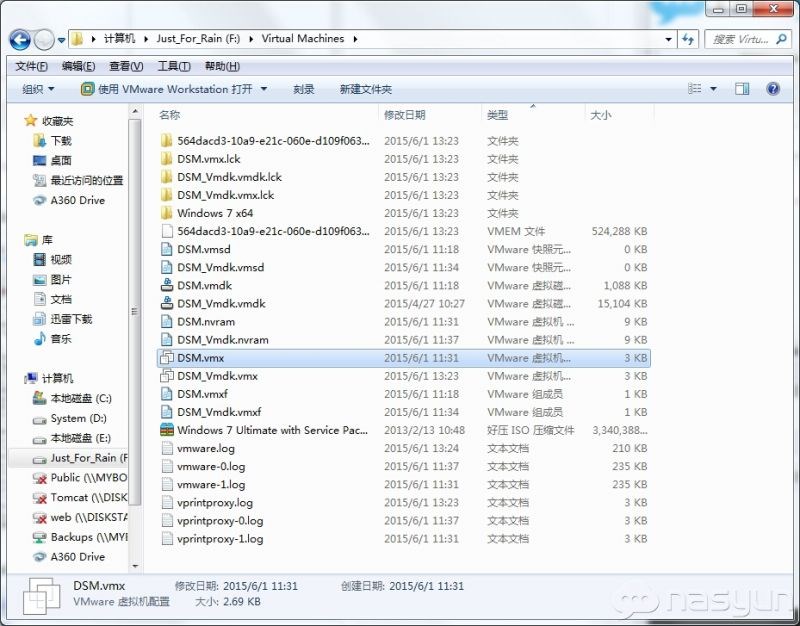Select 本地磁盘 (C:) drive icon
This screenshot has height=626, width=800.
click(x=39, y=398)
